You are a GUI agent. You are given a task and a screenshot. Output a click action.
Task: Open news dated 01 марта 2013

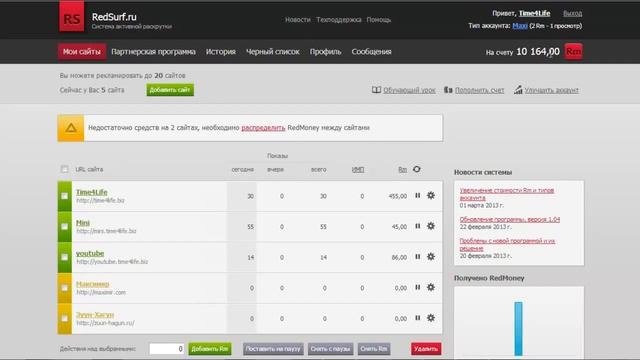507,194
